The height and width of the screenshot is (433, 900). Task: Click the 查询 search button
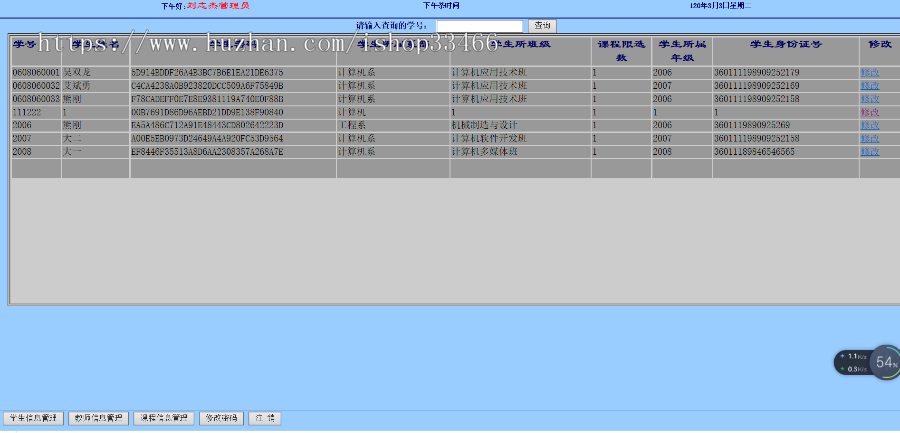pyautogui.click(x=542, y=26)
